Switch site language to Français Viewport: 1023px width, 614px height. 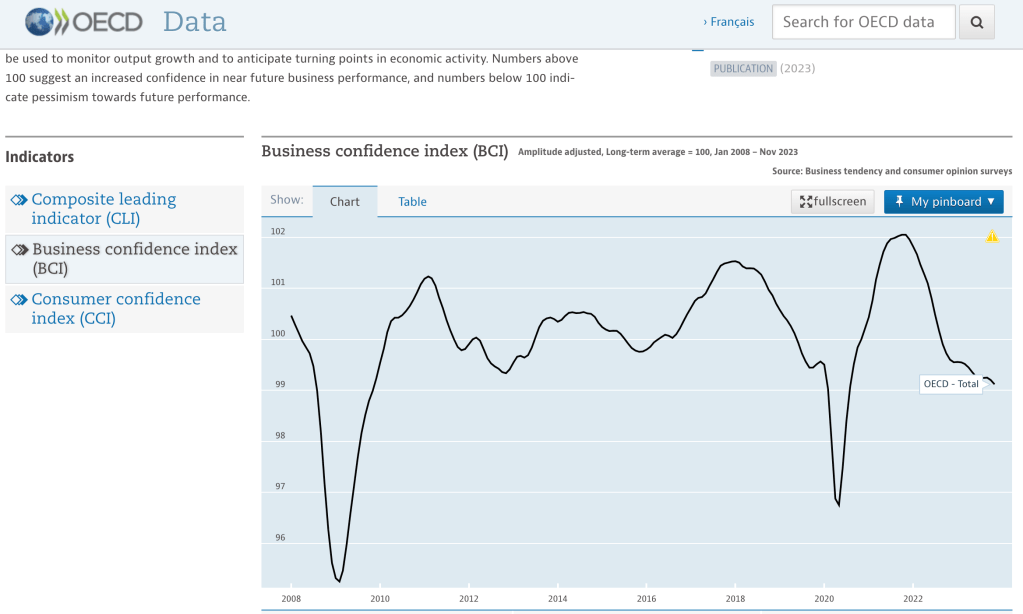tap(729, 22)
